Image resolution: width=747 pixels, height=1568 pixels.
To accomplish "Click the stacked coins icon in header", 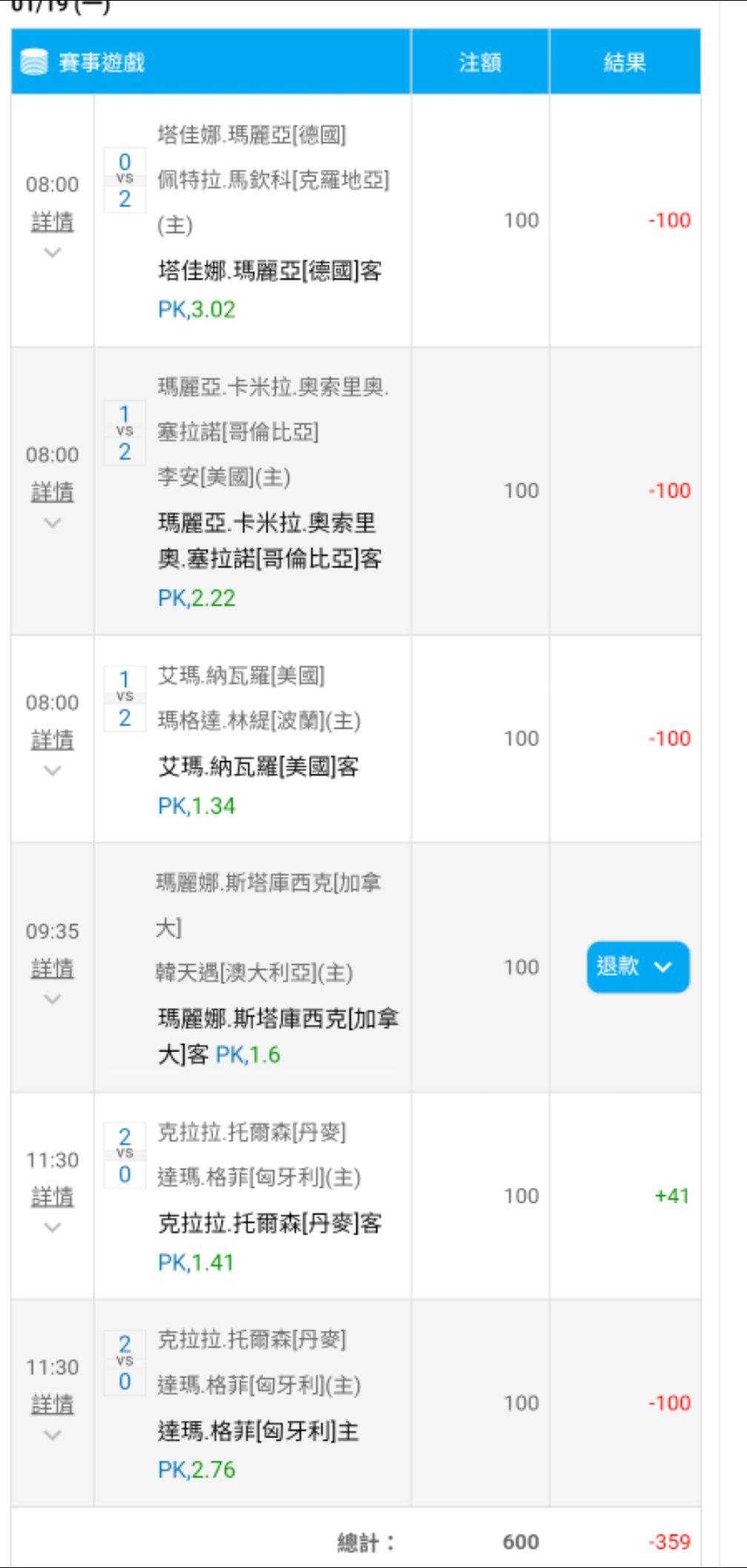I will coord(34,62).
